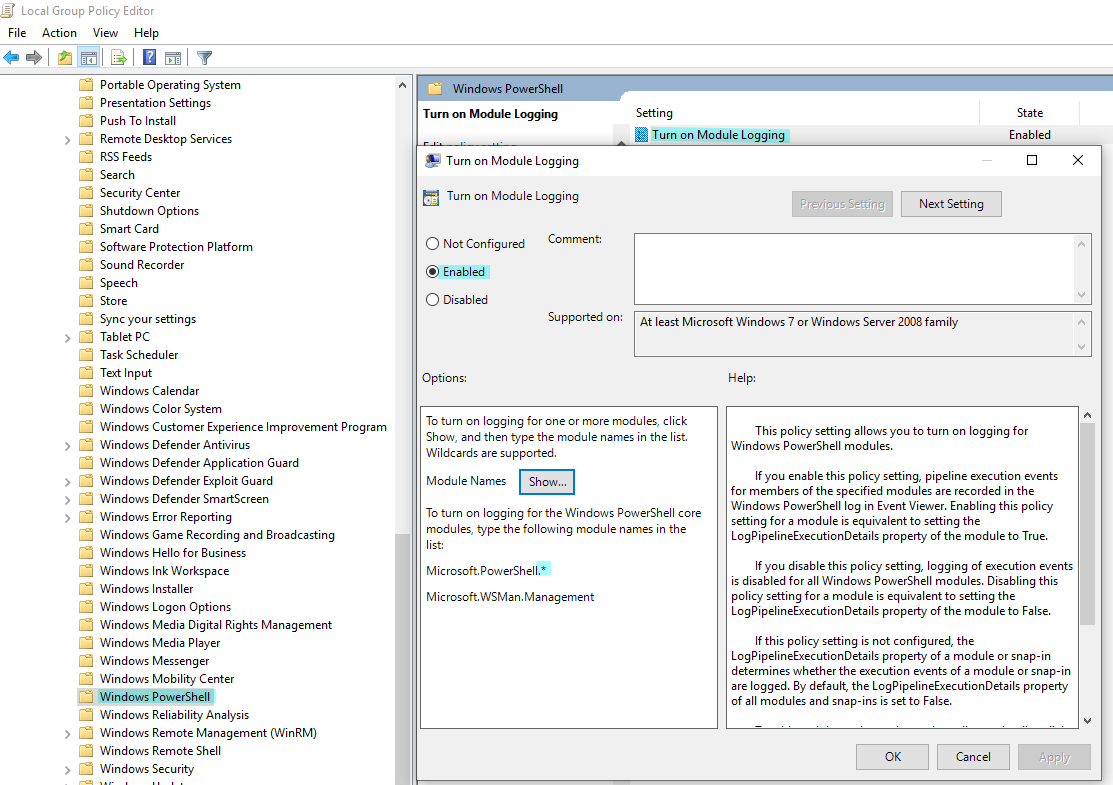Click the Filter funnel toolbar icon
The height and width of the screenshot is (785, 1113).
click(x=204, y=57)
